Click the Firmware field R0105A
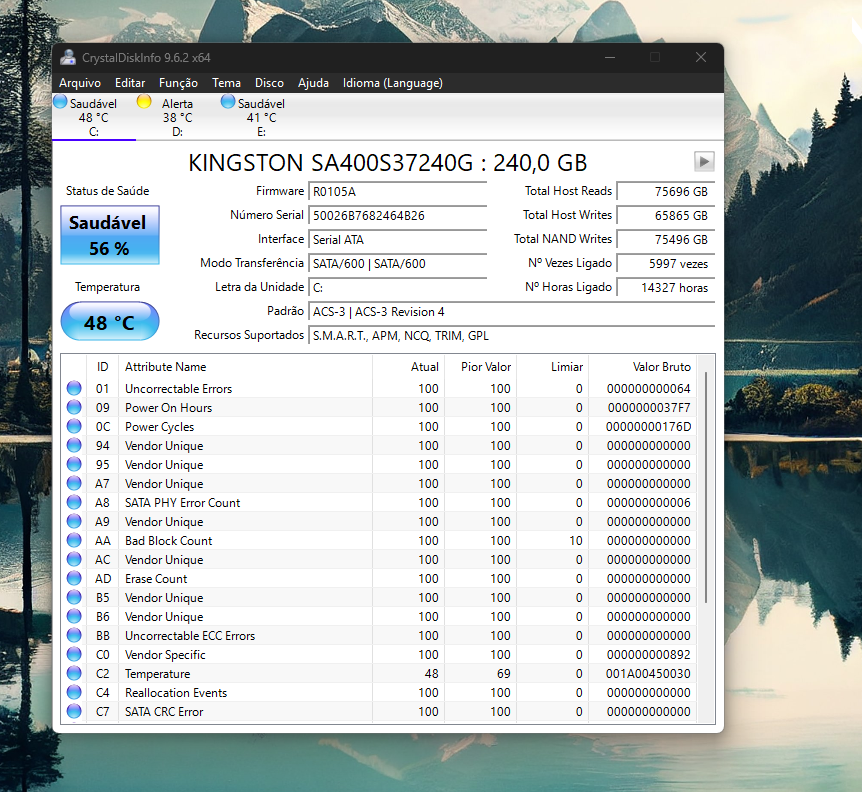This screenshot has height=792, width=862. (x=397, y=191)
